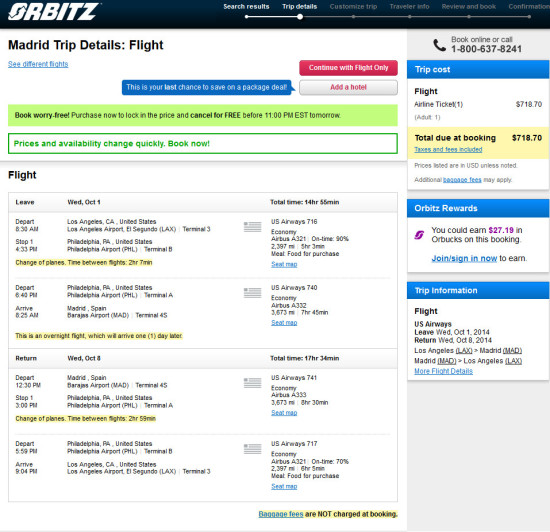Open the See different flights link
Screen dimensions: 550x532
click(38, 64)
